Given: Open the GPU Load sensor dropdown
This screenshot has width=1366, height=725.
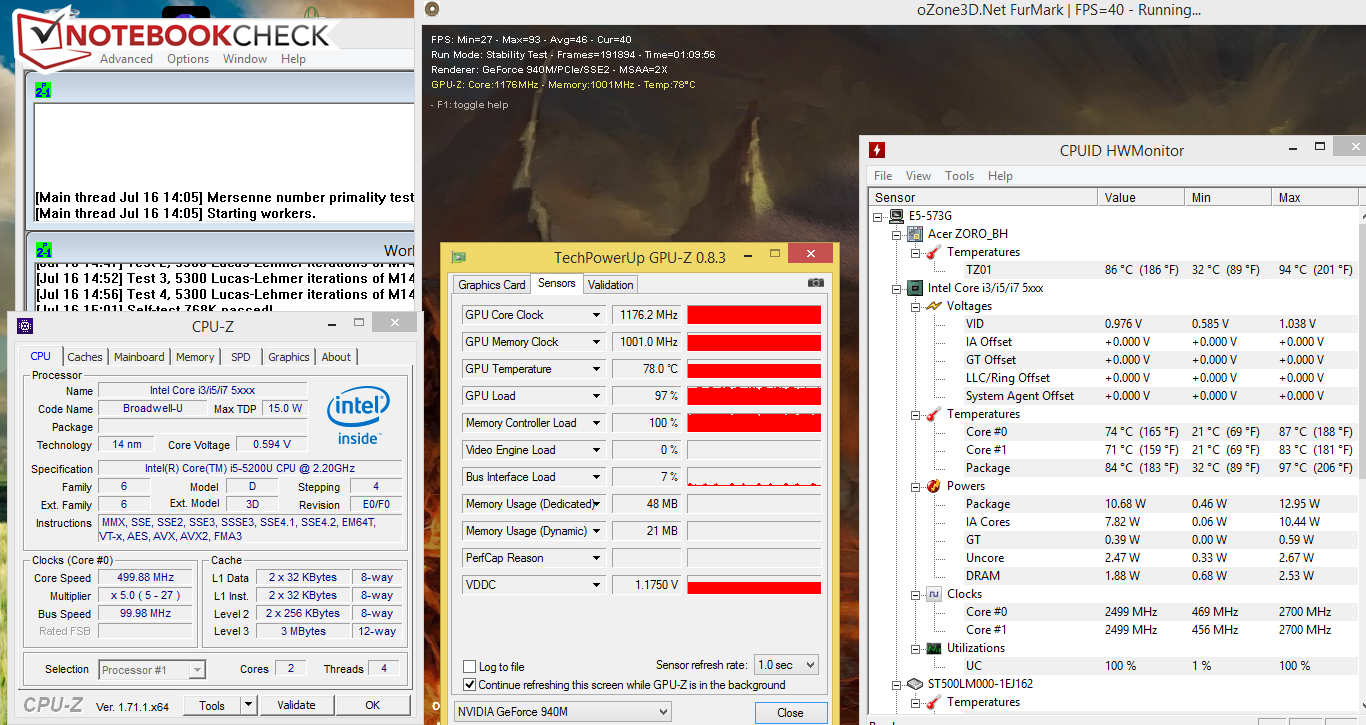Looking at the screenshot, I should (597, 396).
